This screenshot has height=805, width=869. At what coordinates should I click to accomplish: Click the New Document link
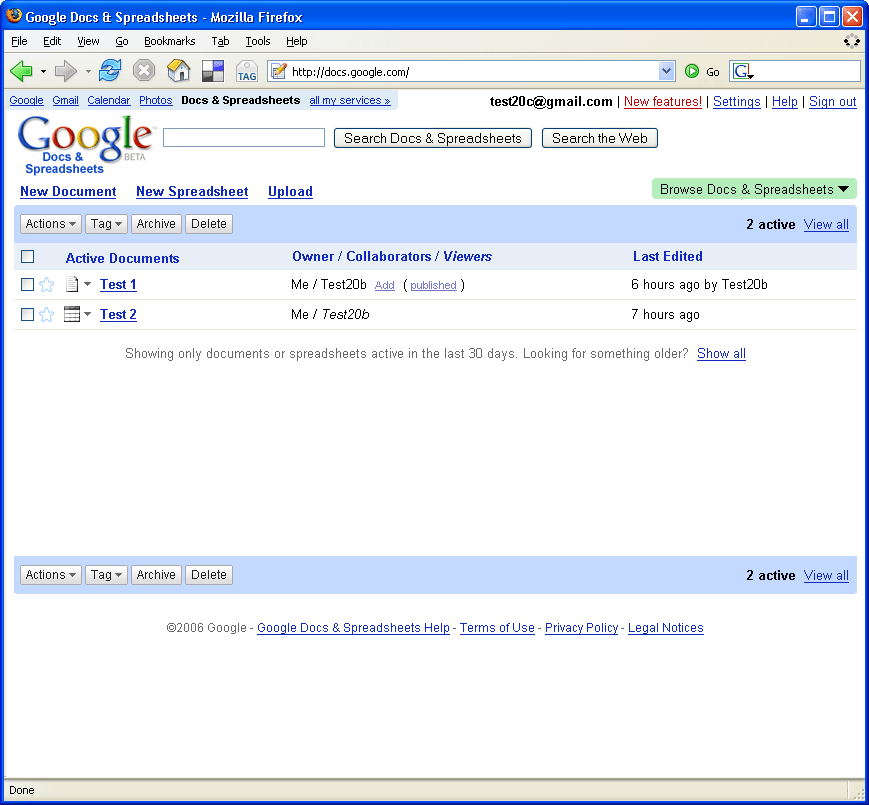68,191
